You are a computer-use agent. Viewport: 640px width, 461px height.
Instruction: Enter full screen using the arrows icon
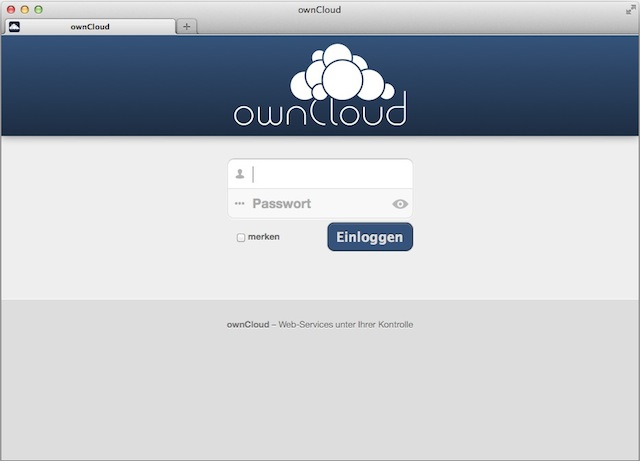(x=631, y=10)
